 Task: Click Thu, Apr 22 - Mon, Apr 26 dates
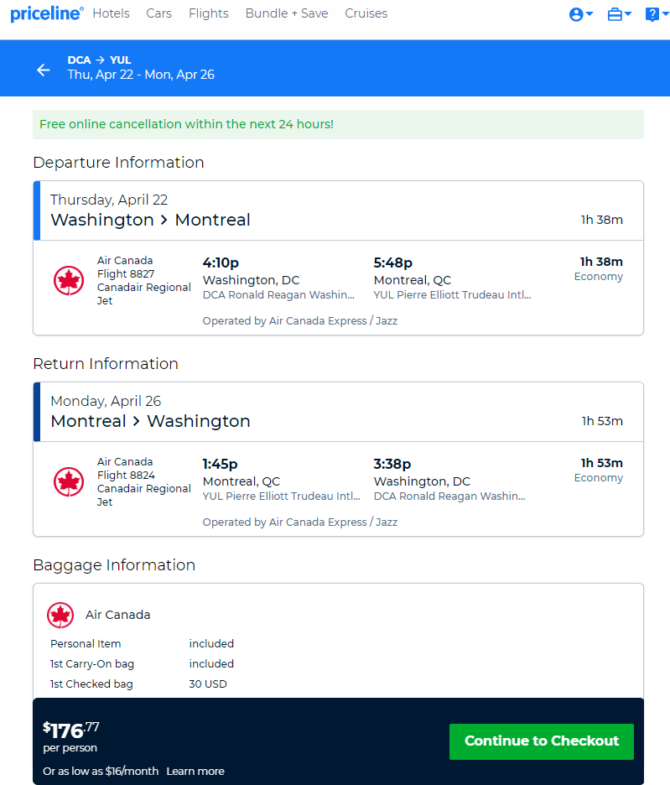point(141,75)
